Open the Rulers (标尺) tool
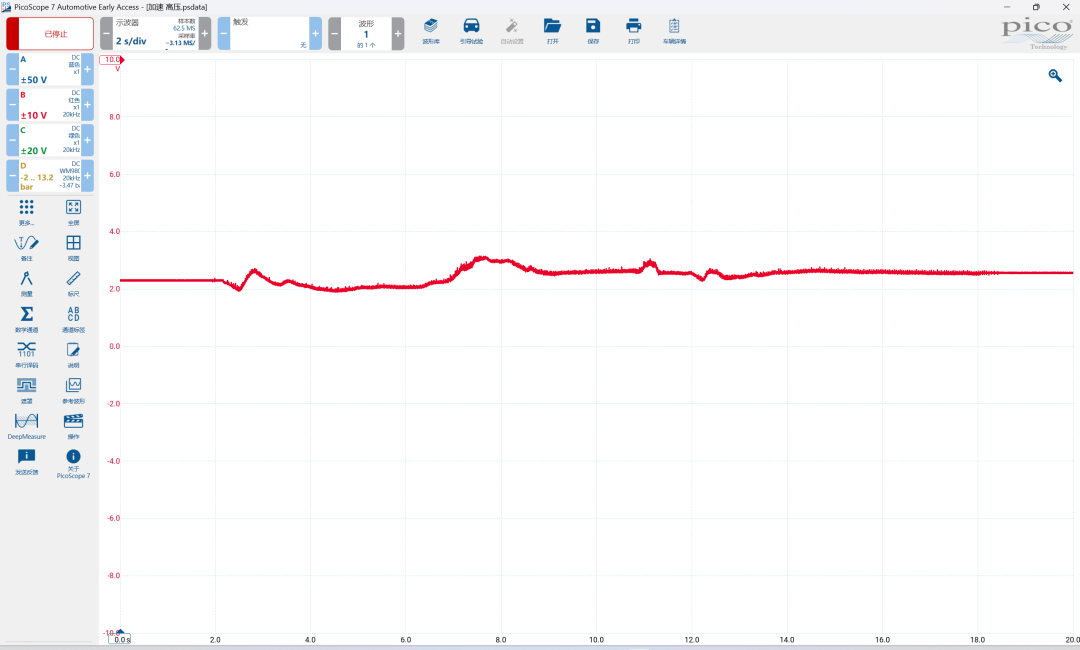1080x650 pixels. (73, 284)
